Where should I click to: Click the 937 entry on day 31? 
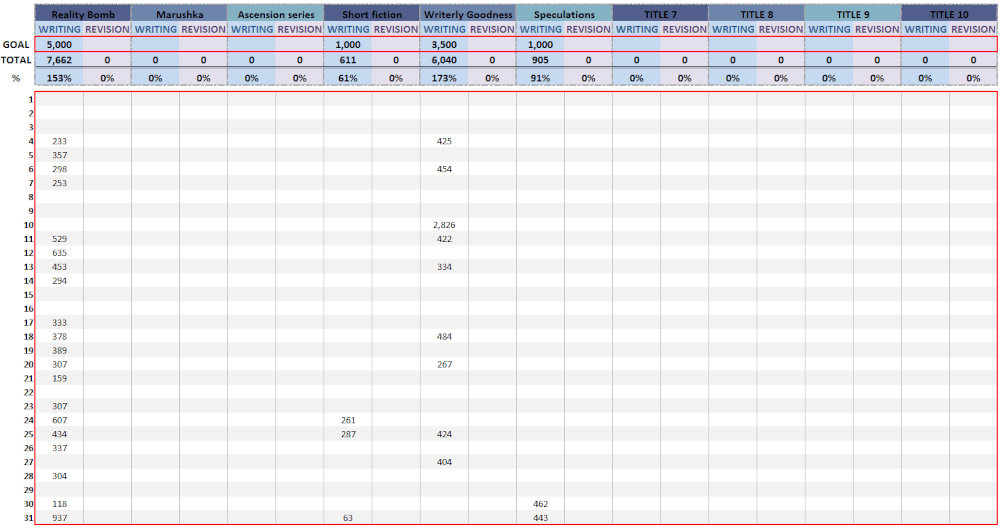coord(59,518)
